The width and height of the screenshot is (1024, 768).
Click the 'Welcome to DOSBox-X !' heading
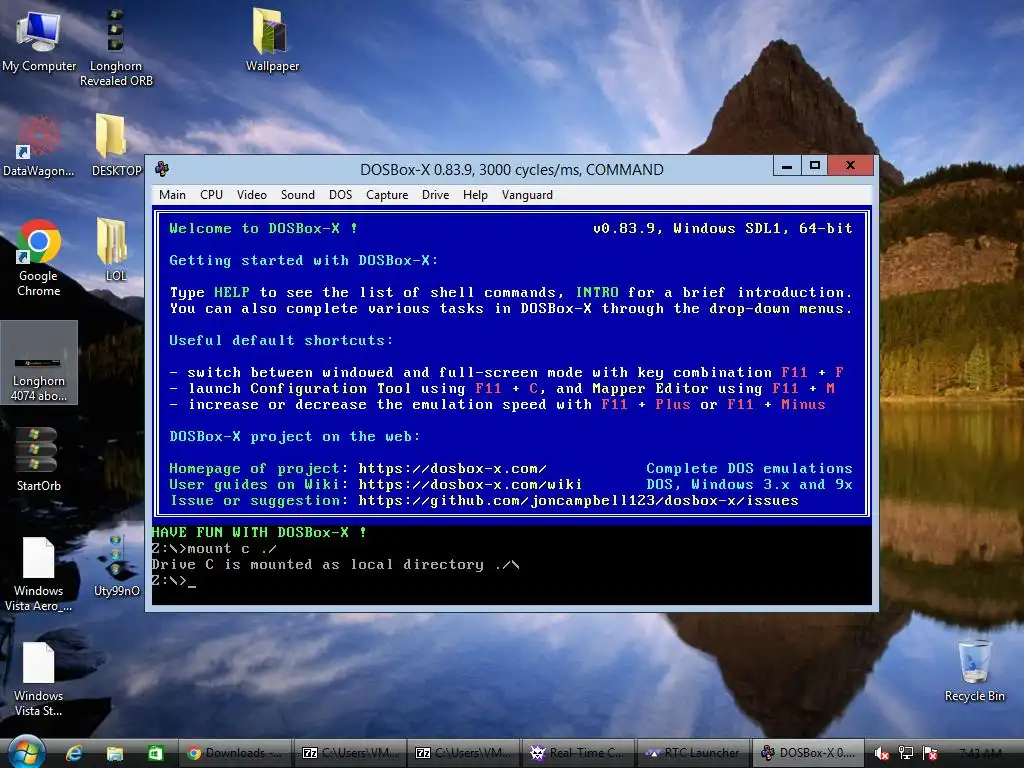(x=263, y=229)
